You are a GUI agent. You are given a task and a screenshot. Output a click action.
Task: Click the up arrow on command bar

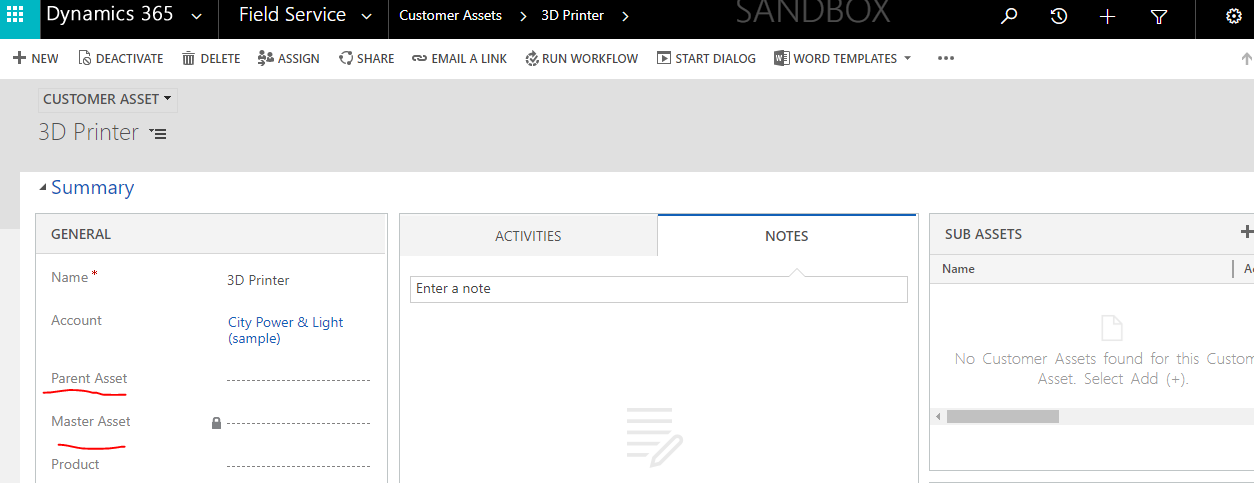1246,59
